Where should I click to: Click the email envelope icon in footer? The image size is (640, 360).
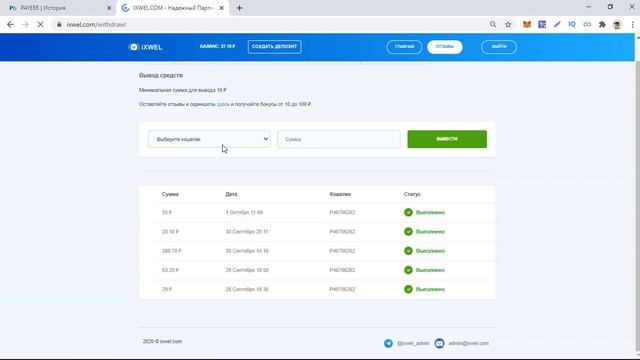coord(439,343)
